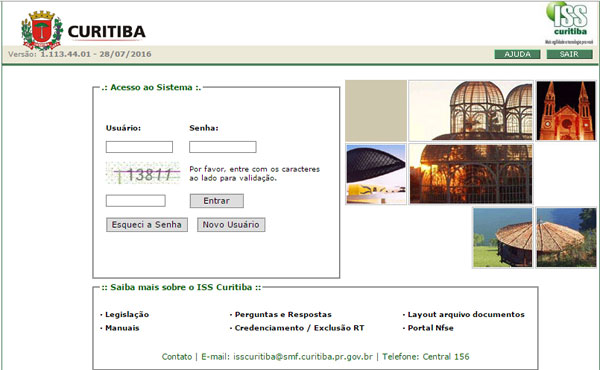Click the isscuritiba@smf.curitiba.pr.gov.br email link
Viewport: 600px width, 370px height.
tap(303, 357)
